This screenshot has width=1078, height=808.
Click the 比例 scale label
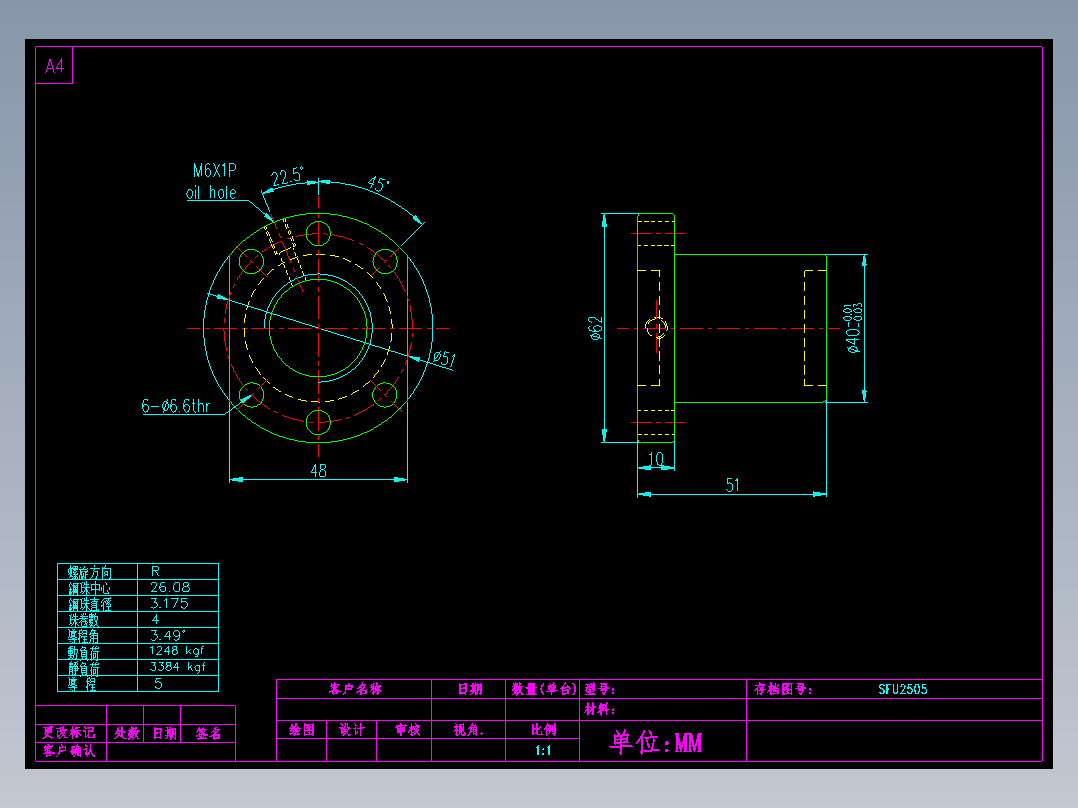(544, 730)
